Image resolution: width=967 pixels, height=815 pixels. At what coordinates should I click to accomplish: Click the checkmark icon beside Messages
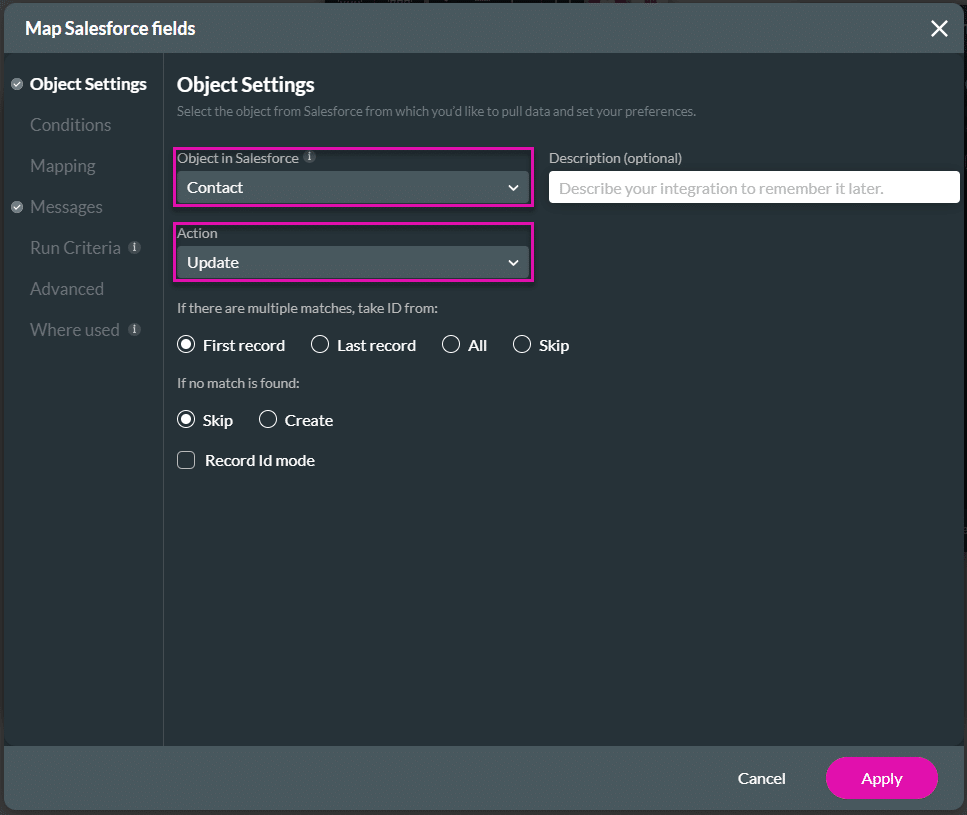[x=16, y=207]
